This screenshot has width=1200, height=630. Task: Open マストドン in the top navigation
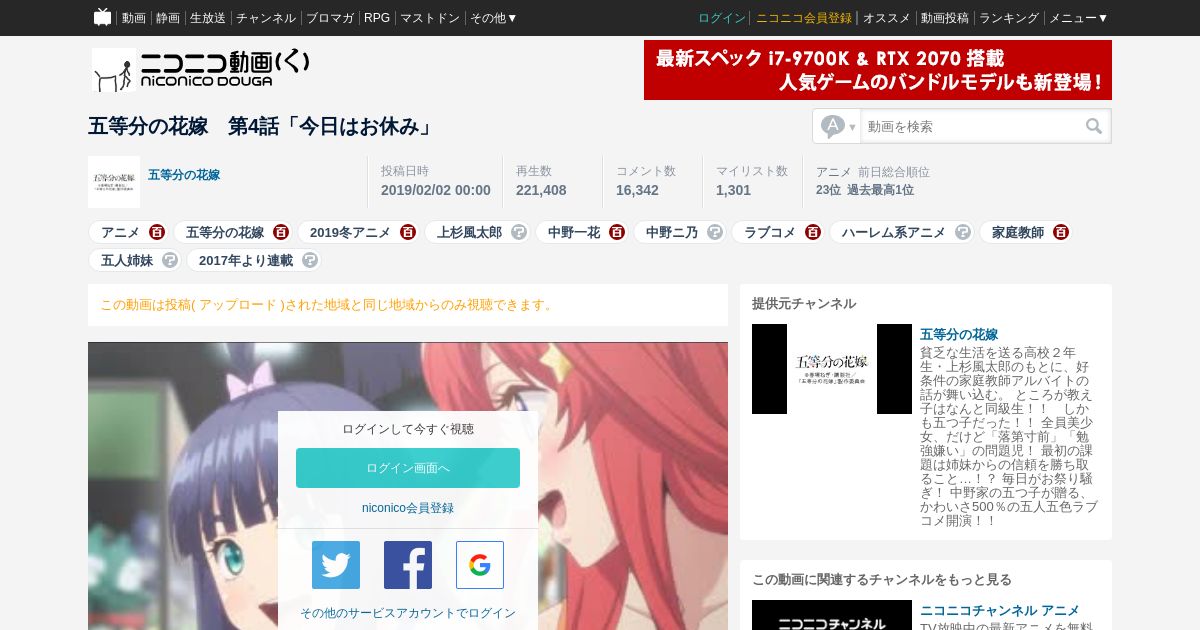pos(430,18)
